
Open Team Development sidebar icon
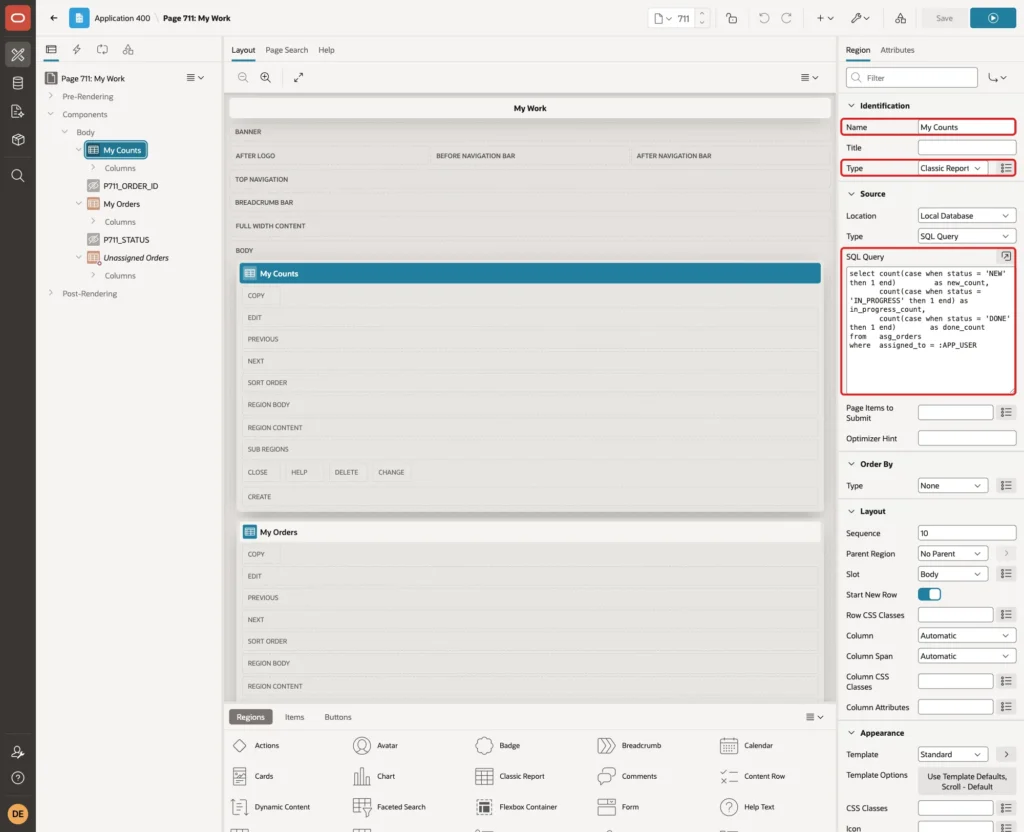[x=18, y=111]
